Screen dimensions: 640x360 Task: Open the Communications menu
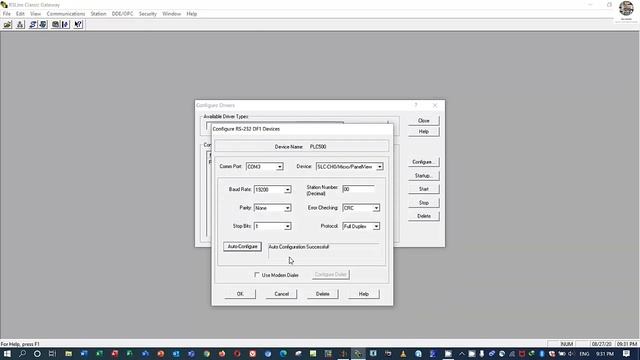click(x=66, y=14)
